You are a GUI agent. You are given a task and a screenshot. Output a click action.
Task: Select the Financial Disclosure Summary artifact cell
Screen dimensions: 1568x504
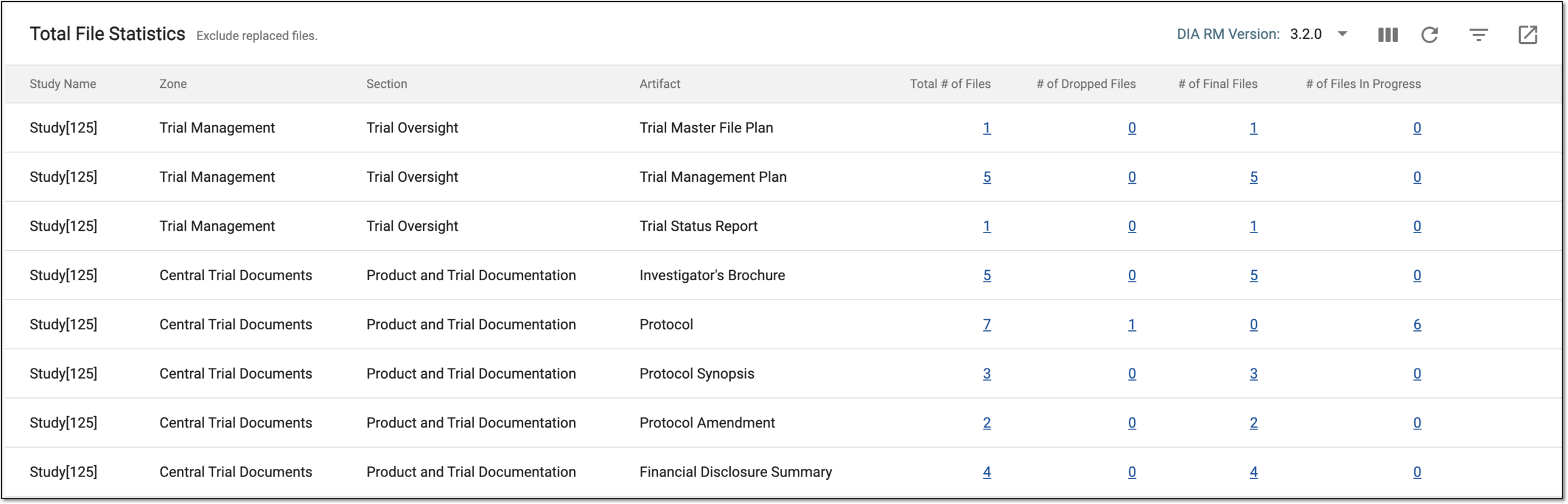(x=736, y=473)
